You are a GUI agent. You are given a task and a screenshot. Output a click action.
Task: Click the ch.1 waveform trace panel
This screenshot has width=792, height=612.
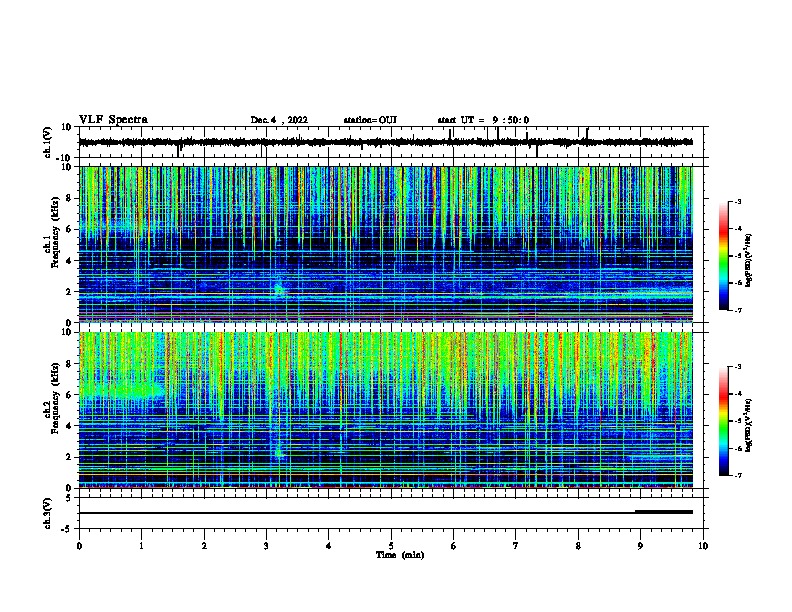point(393,142)
